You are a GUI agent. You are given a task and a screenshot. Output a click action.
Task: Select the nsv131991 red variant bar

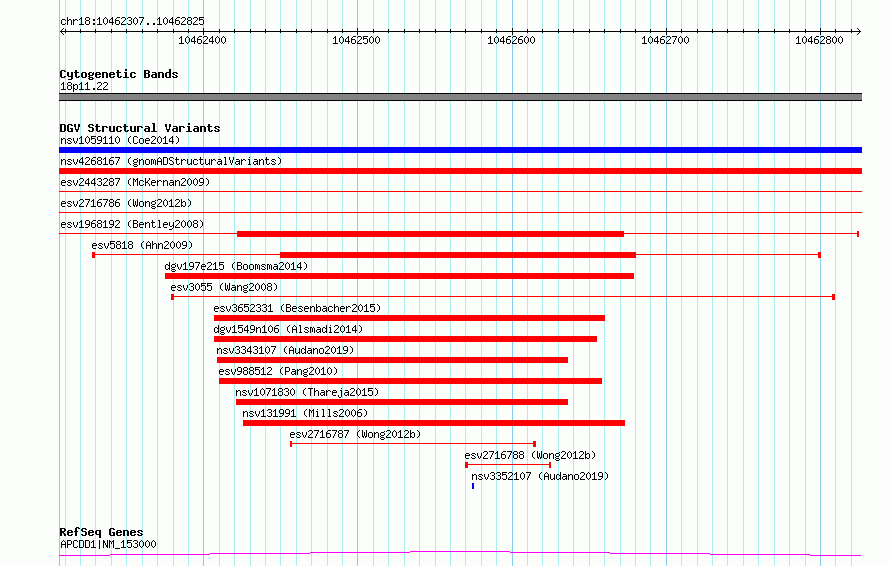tap(434, 423)
